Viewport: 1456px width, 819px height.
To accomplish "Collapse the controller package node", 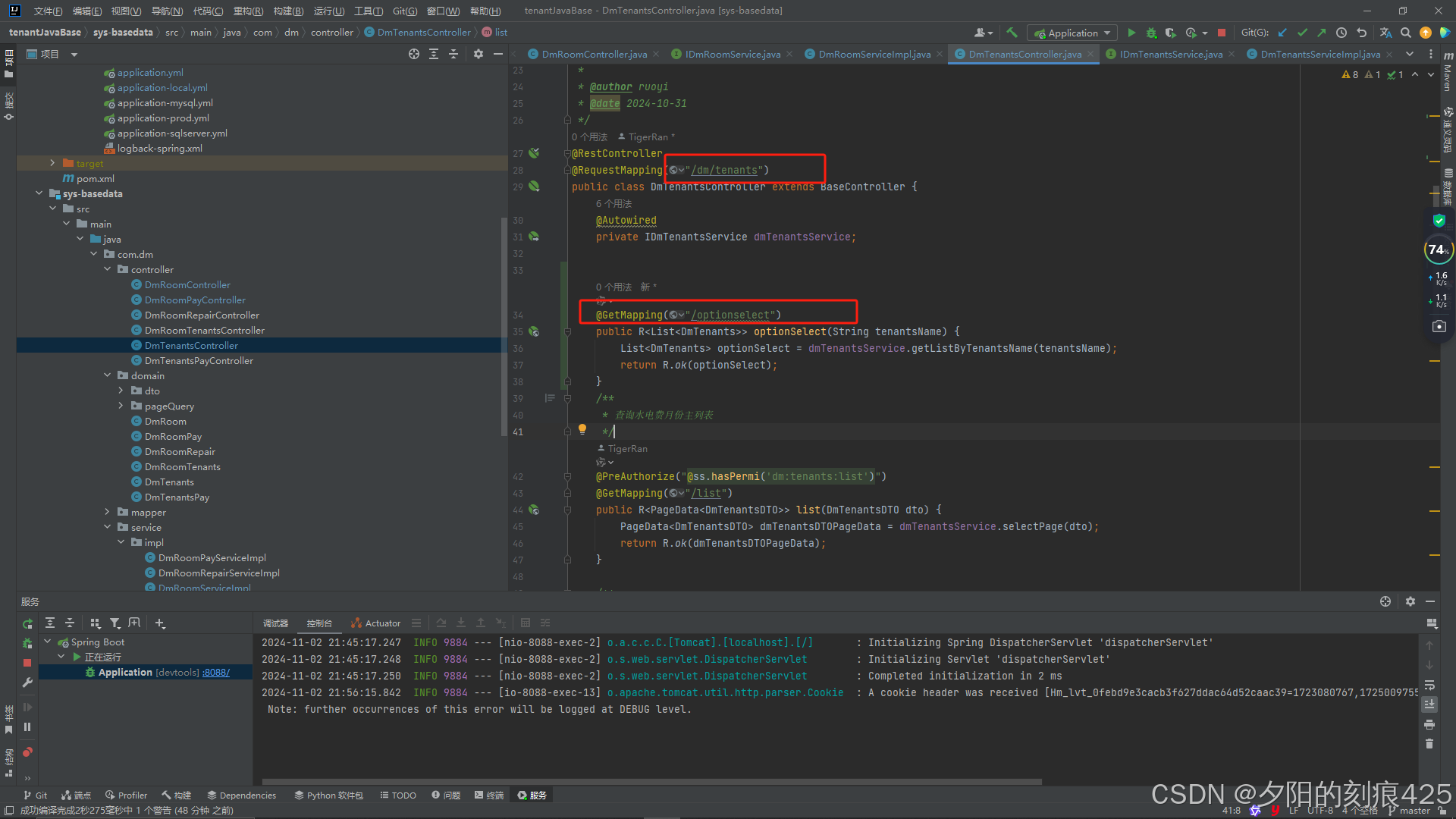I will pyautogui.click(x=107, y=269).
